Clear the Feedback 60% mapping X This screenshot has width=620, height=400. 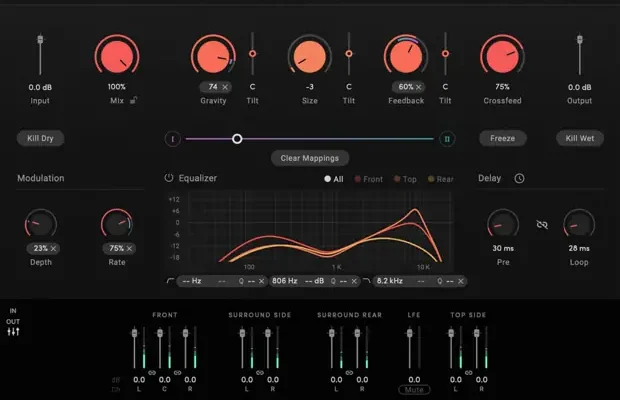click(420, 87)
